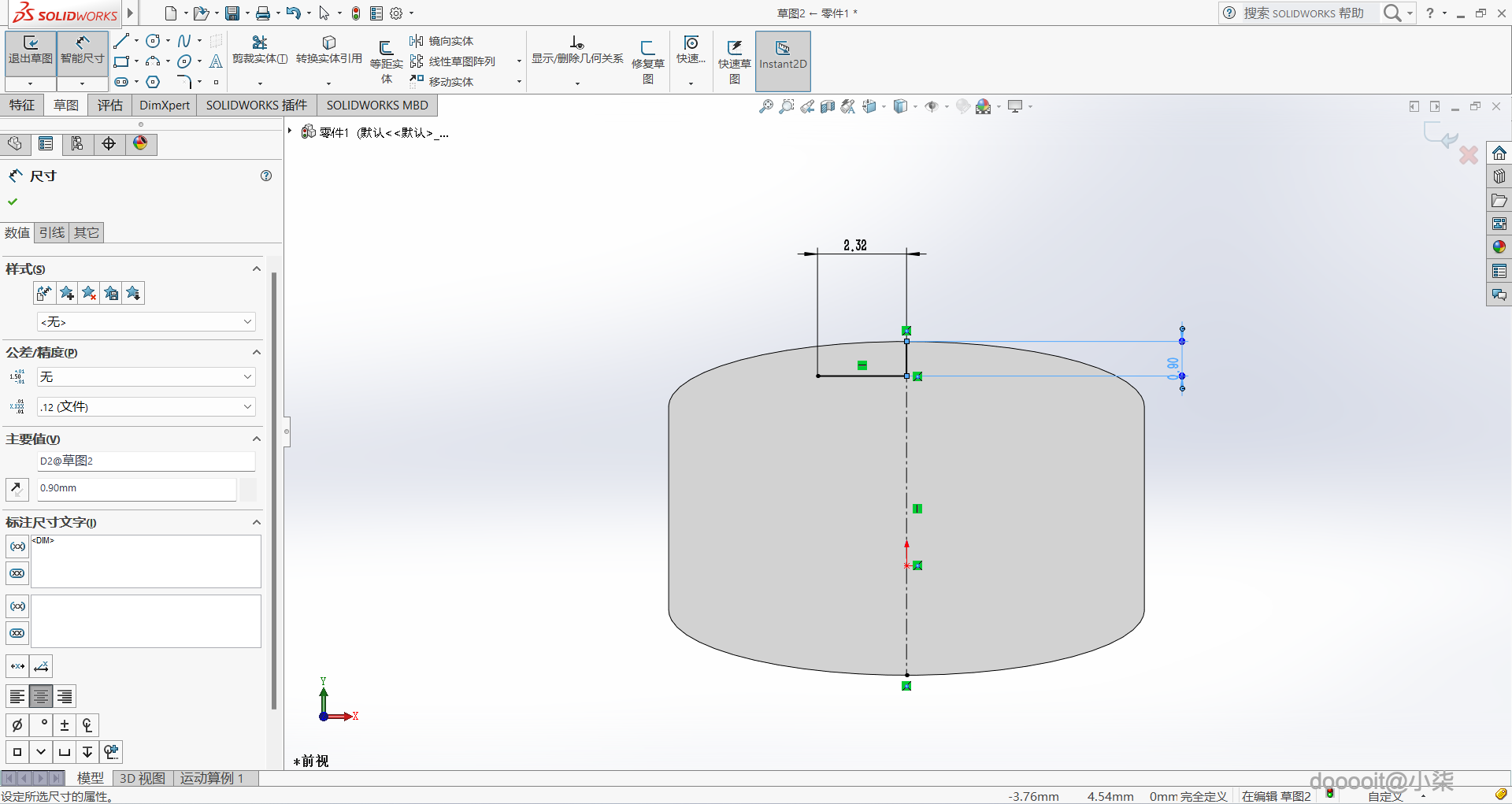The height and width of the screenshot is (804, 1512).
Task: Open the 引线 tab in the dimension panel
Action: (x=52, y=233)
